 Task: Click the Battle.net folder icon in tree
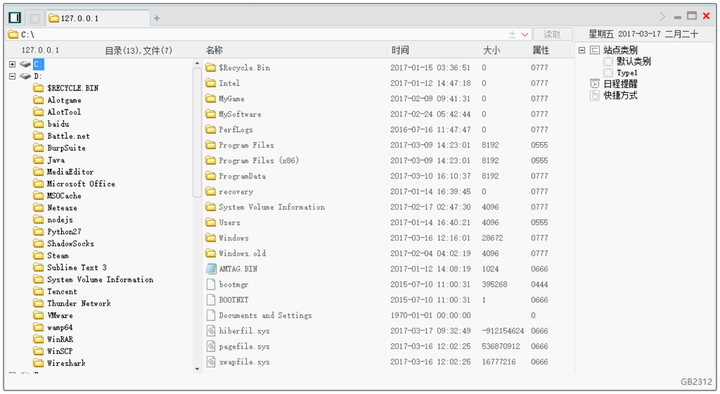(x=39, y=135)
